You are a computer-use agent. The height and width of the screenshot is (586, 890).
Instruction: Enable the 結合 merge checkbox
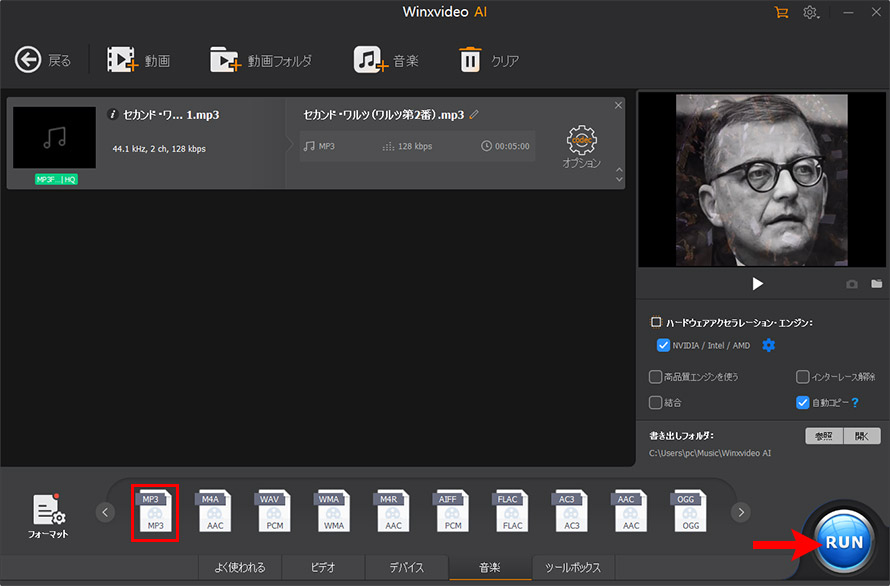point(656,403)
